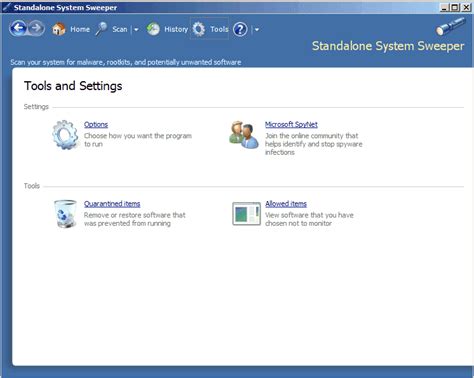Viewport: 474px width, 378px height.
Task: Minimize the Standalone System Sweeper window
Action: point(444,7)
